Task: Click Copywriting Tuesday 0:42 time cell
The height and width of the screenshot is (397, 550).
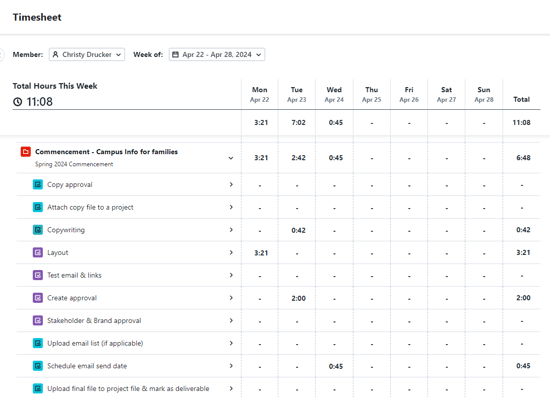Action: pyautogui.click(x=298, y=230)
